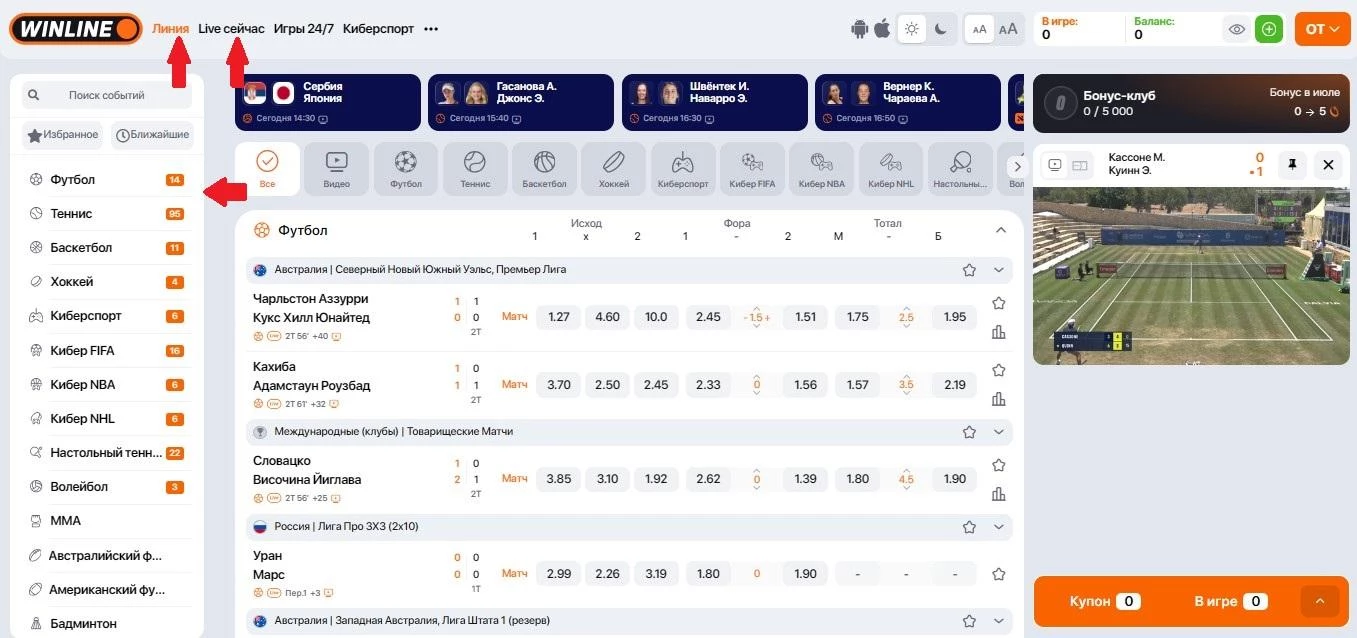This screenshot has width=1357, height=638.
Task: Focus the Поиск событий search field
Action: pos(107,95)
